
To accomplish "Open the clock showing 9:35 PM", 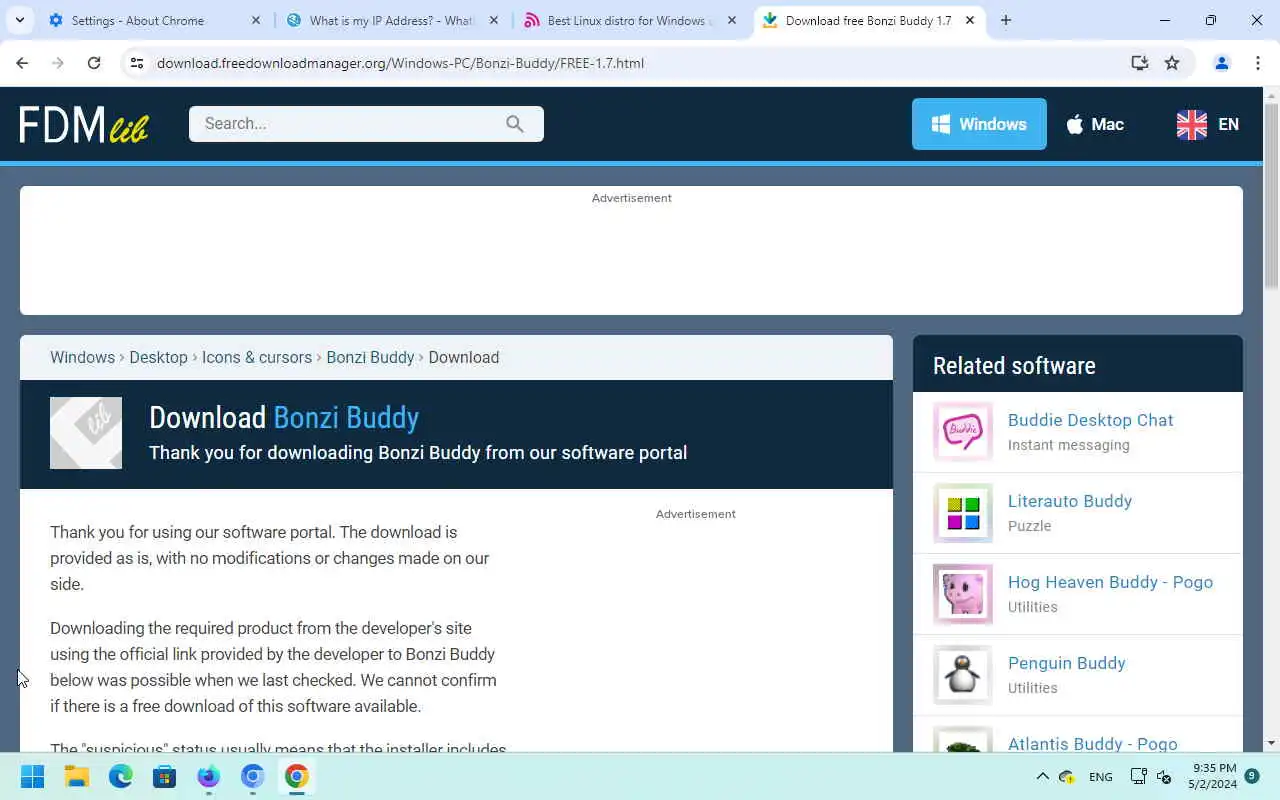I will tap(1214, 776).
